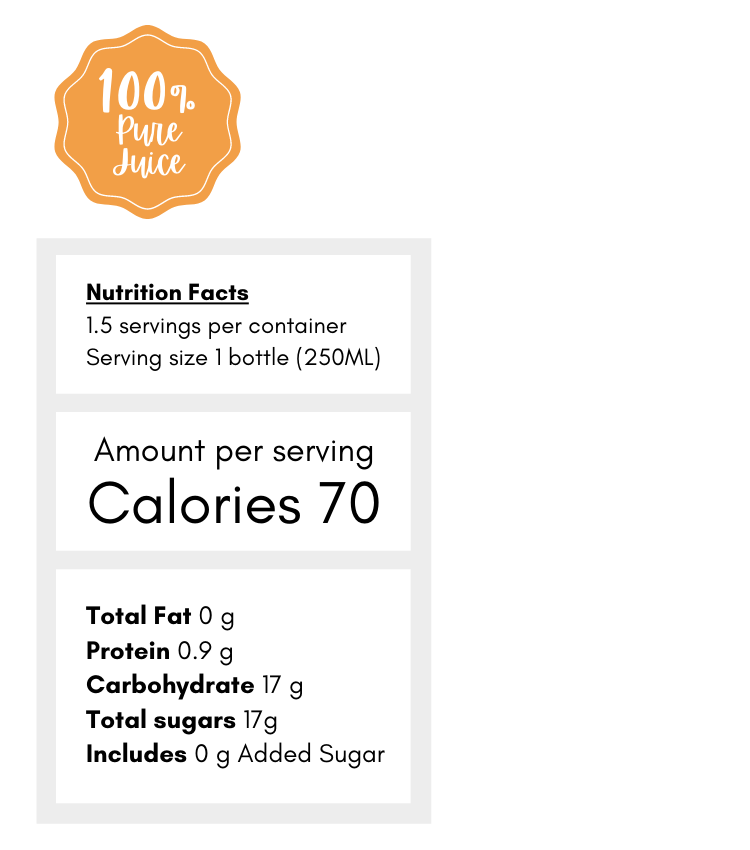This screenshot has height=850, width=750.
Task: Click the "Serving size 1 bottle" text
Action: click(x=188, y=358)
